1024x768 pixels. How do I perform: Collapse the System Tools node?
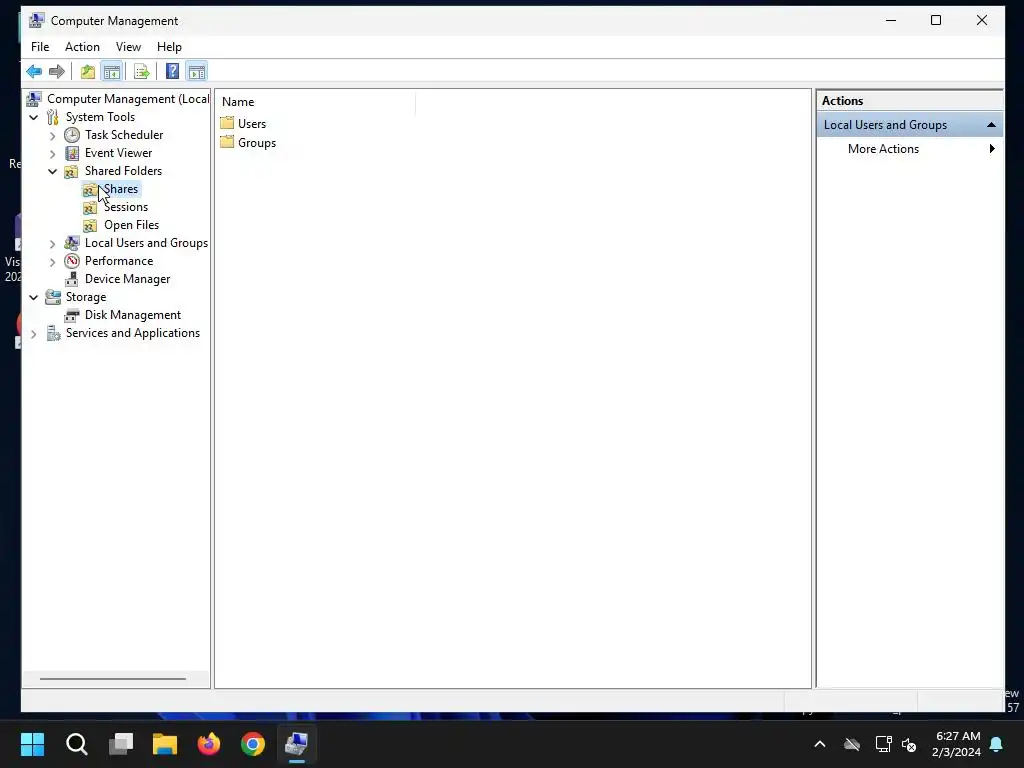[33, 118]
